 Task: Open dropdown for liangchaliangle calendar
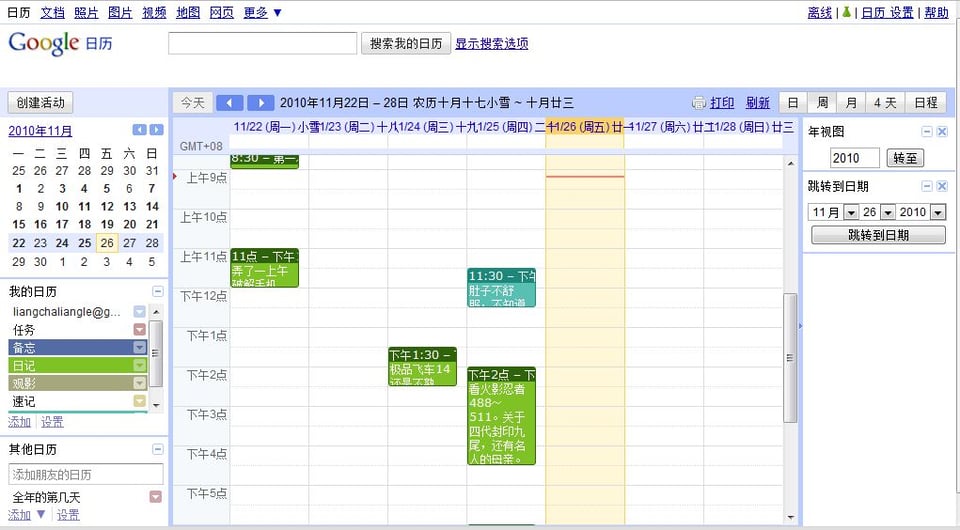click(x=140, y=312)
